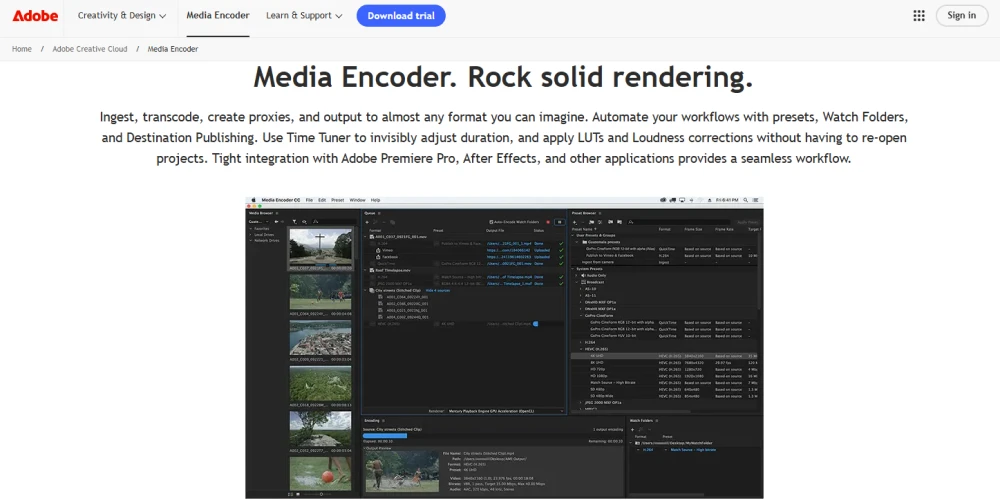Click the red Stop Queue button
The width and height of the screenshot is (1000, 504).
tap(548, 222)
